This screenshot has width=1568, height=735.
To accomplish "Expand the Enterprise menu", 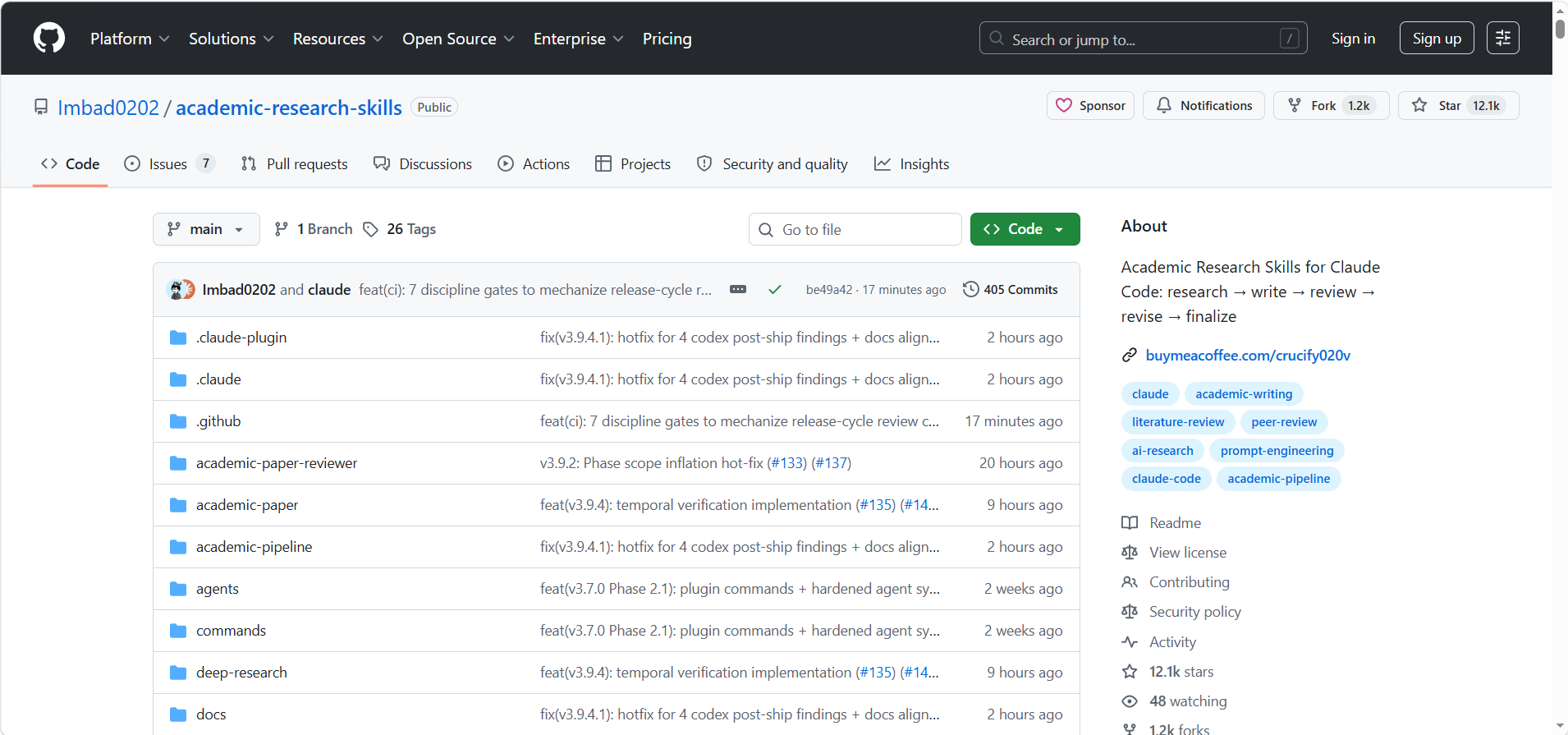I will click(x=578, y=39).
